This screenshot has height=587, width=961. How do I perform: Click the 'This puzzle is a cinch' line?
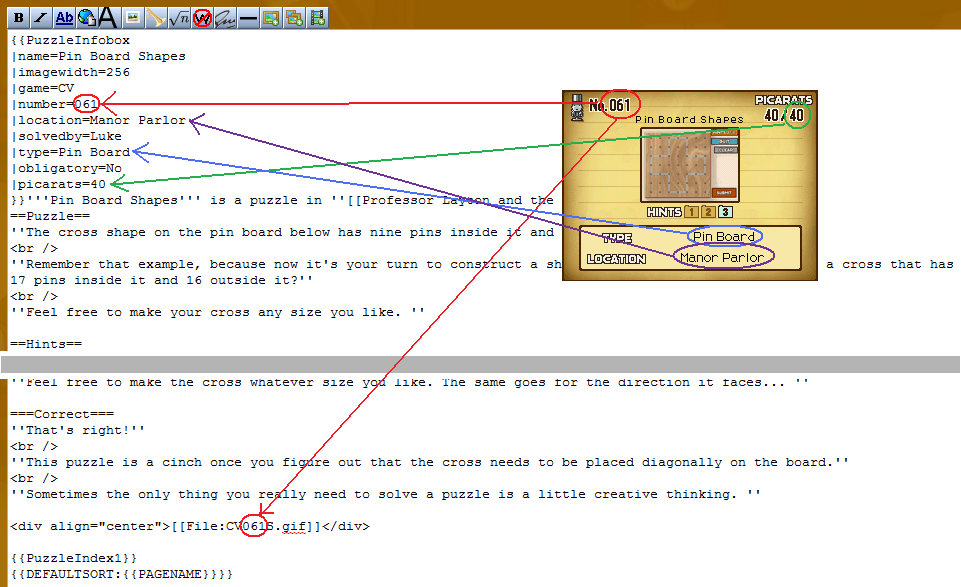(430, 462)
